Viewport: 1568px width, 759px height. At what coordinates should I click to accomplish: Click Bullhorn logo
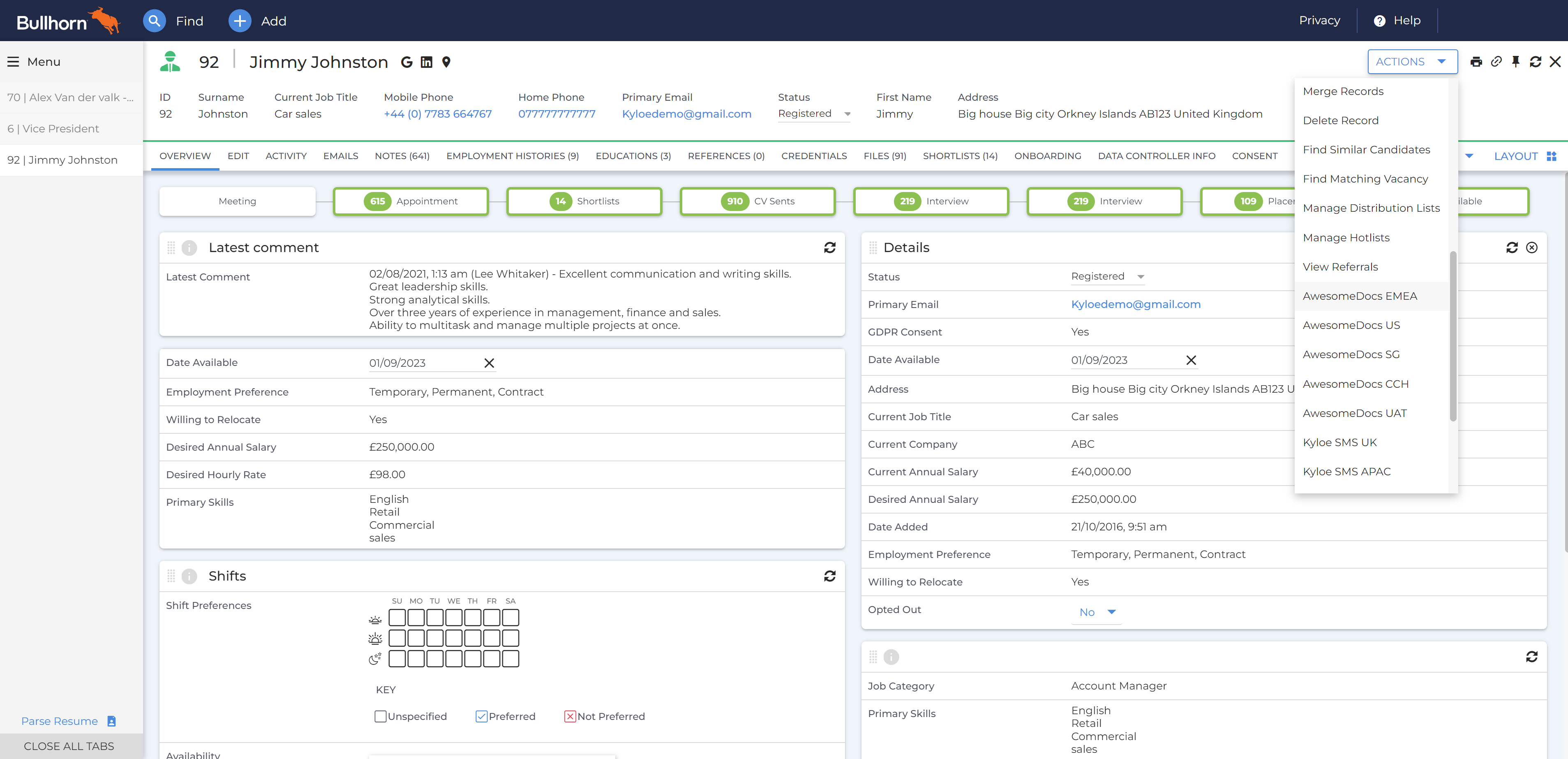pyautogui.click(x=68, y=21)
